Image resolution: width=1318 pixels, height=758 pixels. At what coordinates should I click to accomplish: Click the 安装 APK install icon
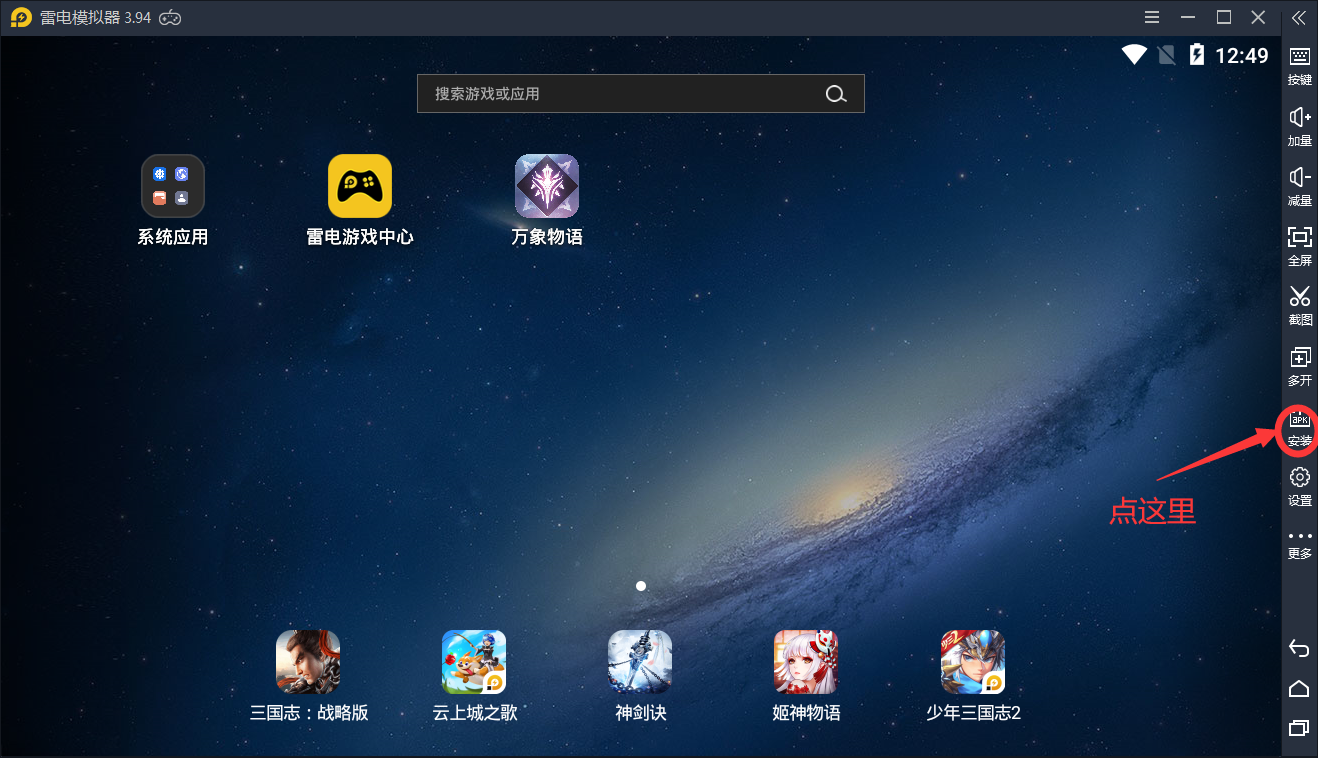(x=1299, y=428)
